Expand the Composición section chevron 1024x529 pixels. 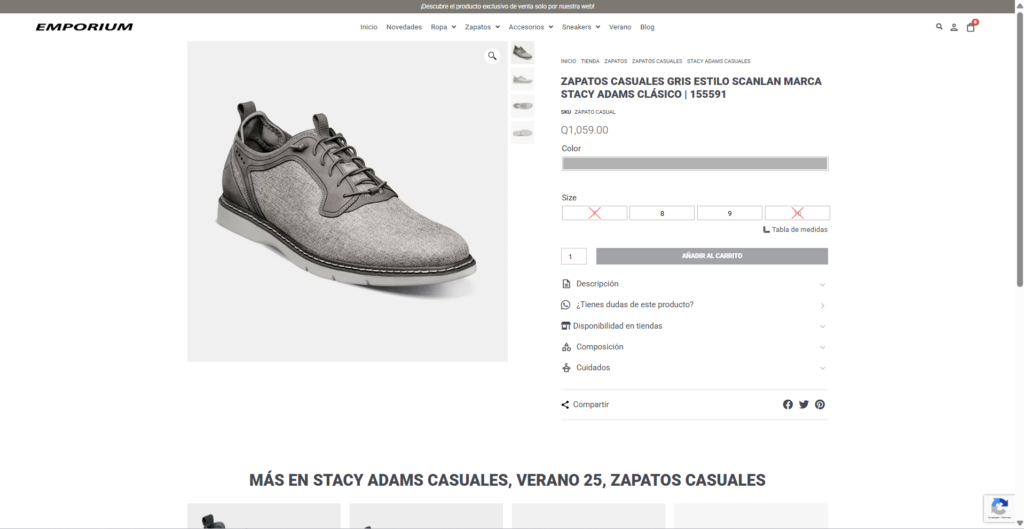tap(822, 347)
